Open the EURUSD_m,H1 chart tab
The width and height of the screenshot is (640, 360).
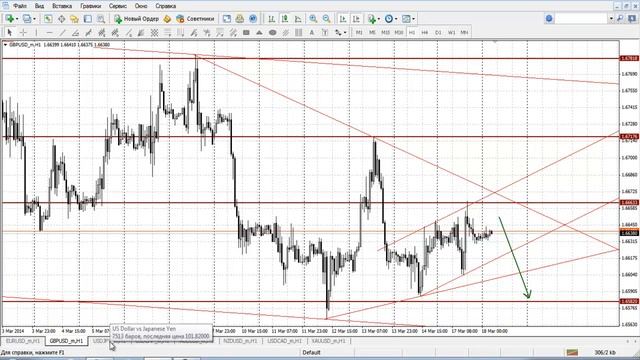pyautogui.click(x=23, y=341)
